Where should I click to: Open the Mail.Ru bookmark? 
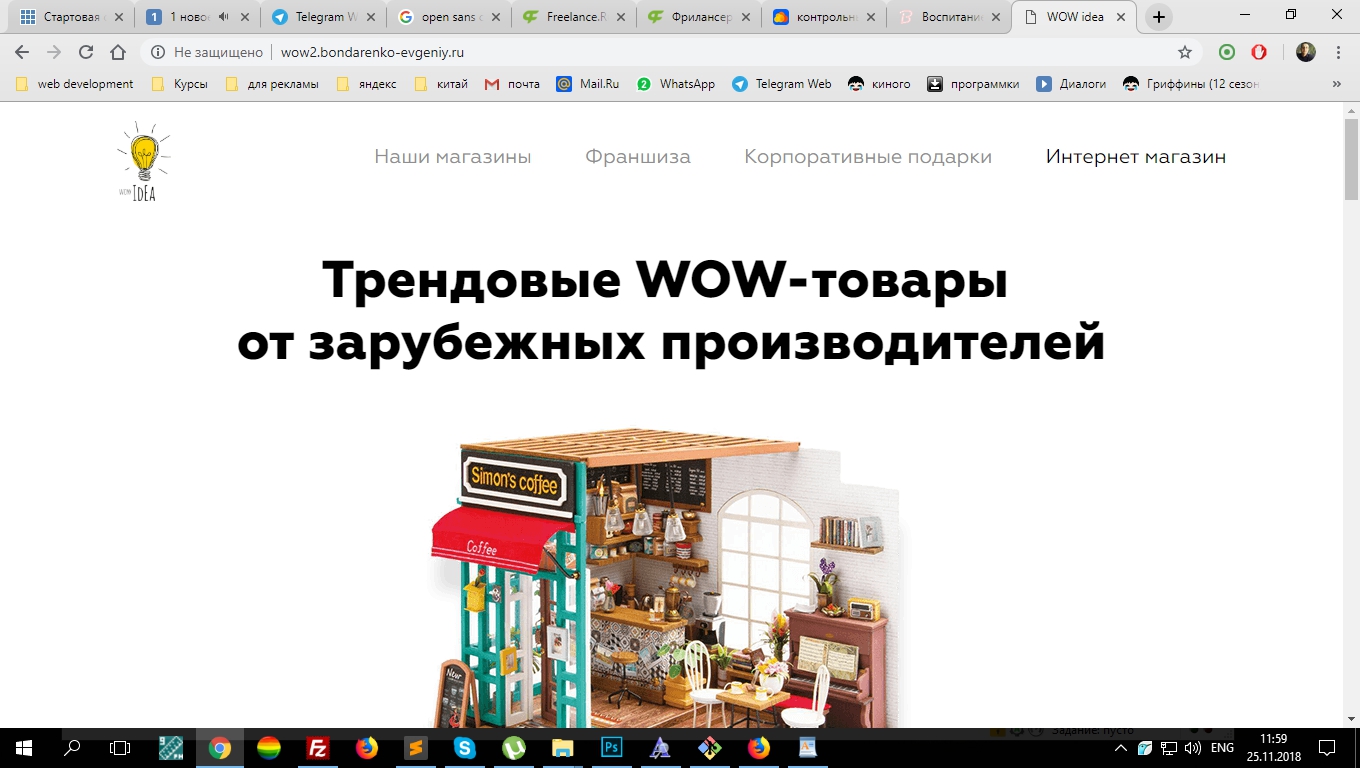[588, 84]
